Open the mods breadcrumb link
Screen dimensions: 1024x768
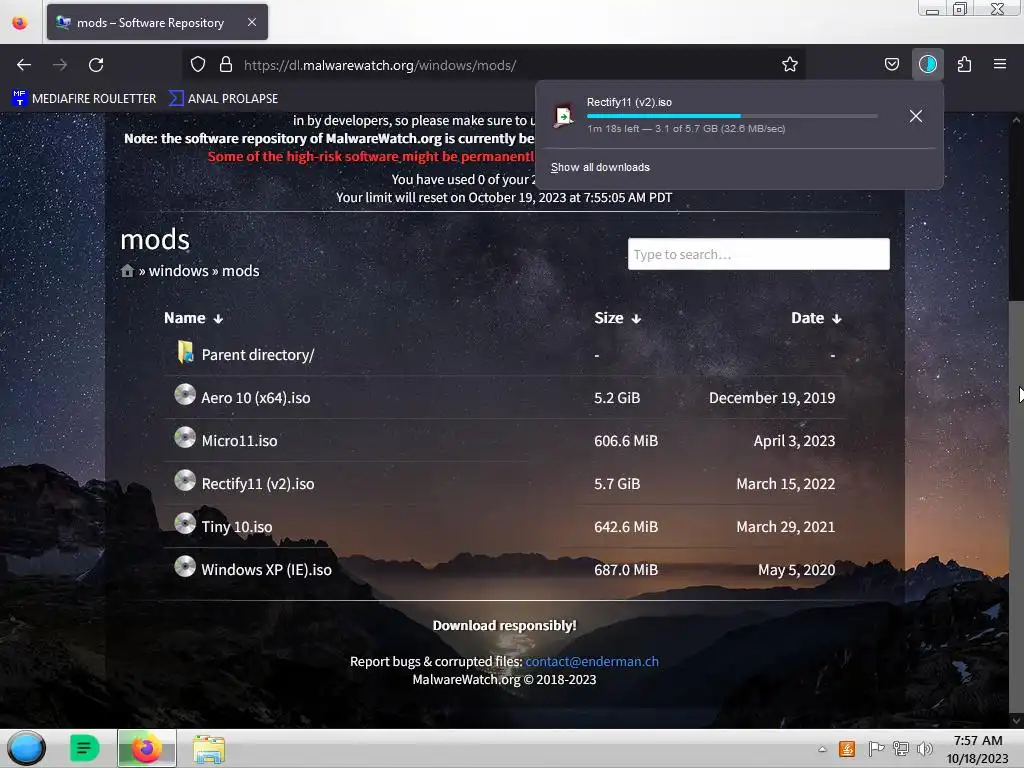pos(240,271)
